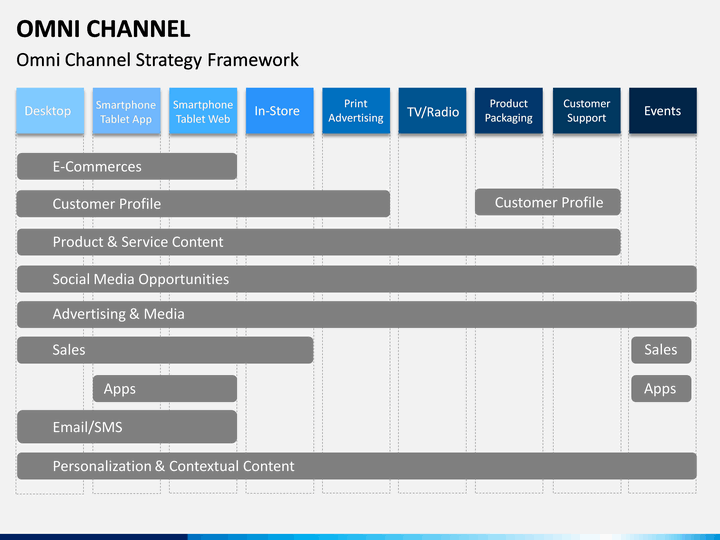720x540 pixels.
Task: Select the Product & Service Content bar
Action: click(x=319, y=242)
